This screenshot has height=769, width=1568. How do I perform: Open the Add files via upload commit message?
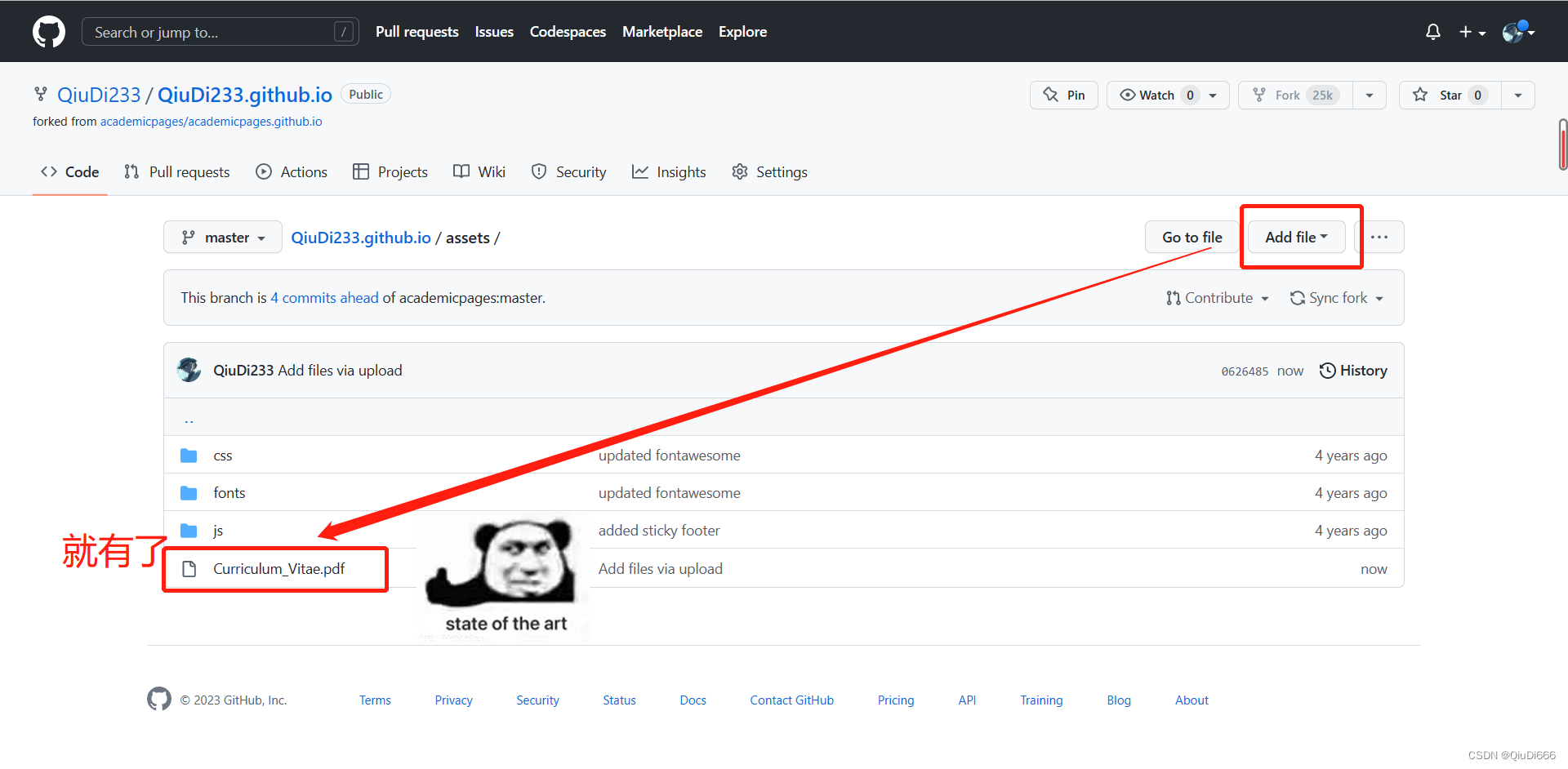point(340,371)
